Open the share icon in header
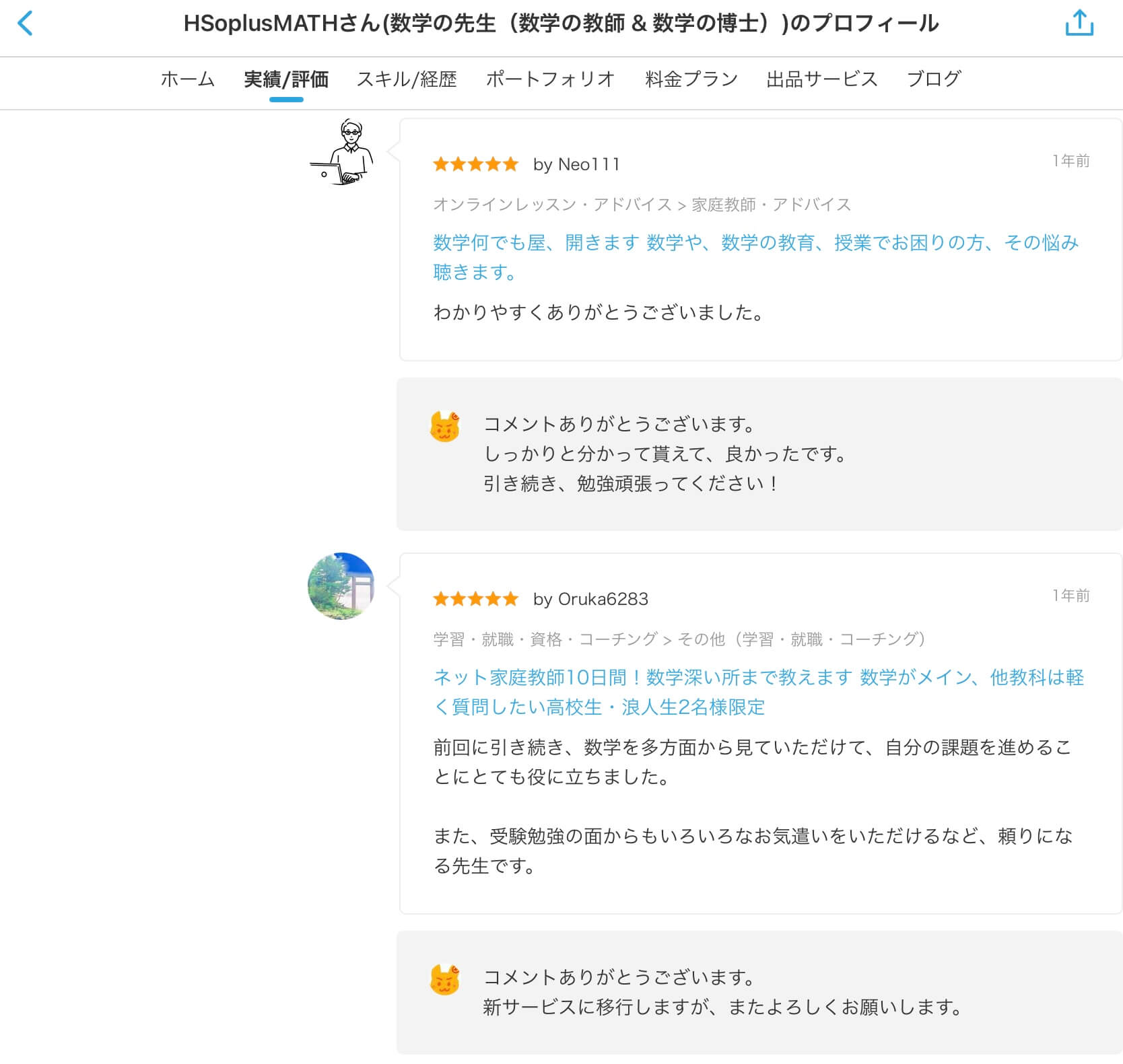 pyautogui.click(x=1079, y=24)
